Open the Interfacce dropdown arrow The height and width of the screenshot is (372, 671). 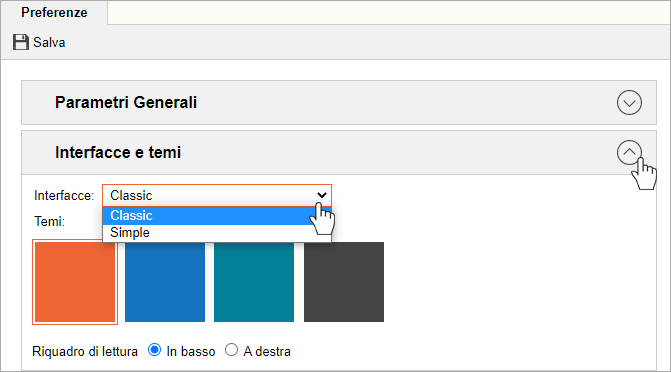click(x=322, y=195)
